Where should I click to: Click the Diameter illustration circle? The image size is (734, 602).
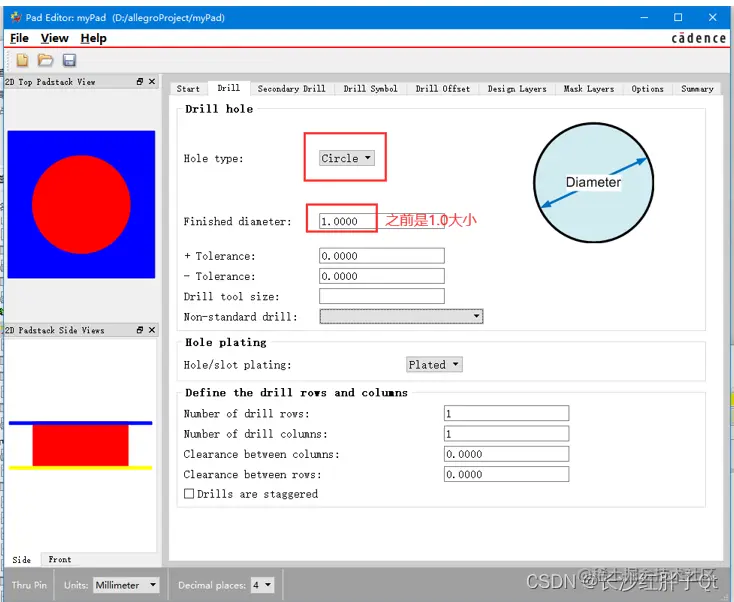594,183
